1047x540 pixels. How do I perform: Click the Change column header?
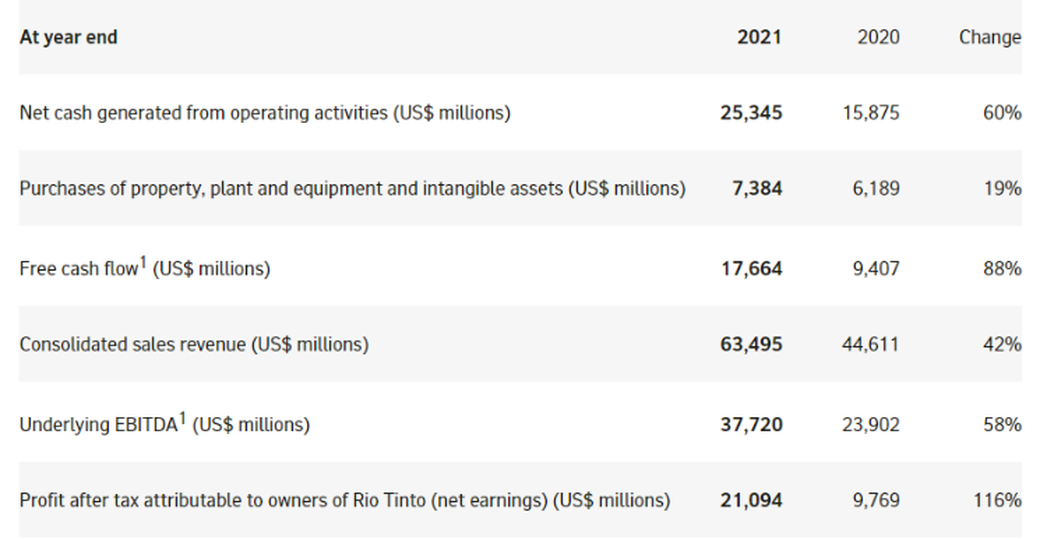tap(989, 37)
